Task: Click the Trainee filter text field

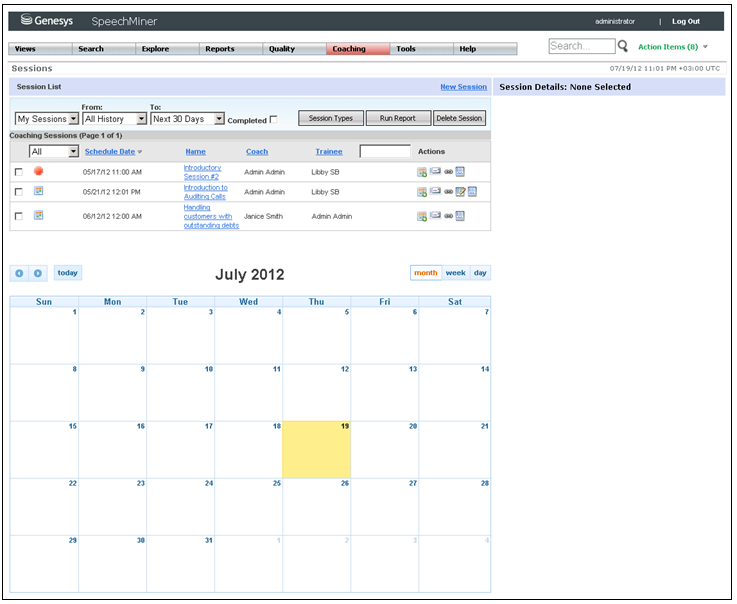Action: click(x=384, y=152)
